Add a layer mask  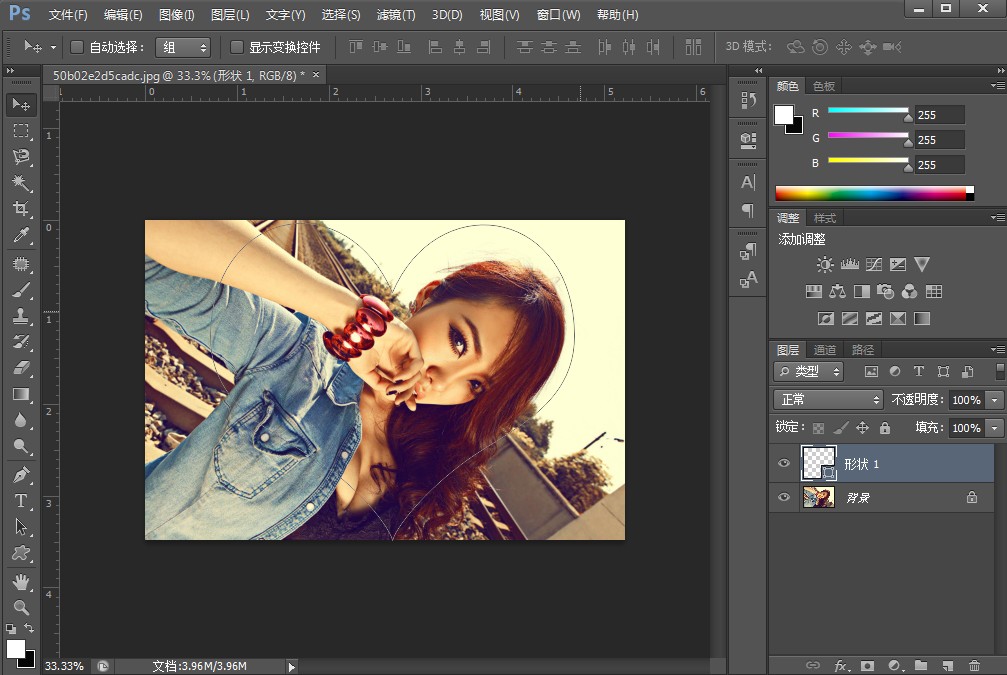pos(868,665)
